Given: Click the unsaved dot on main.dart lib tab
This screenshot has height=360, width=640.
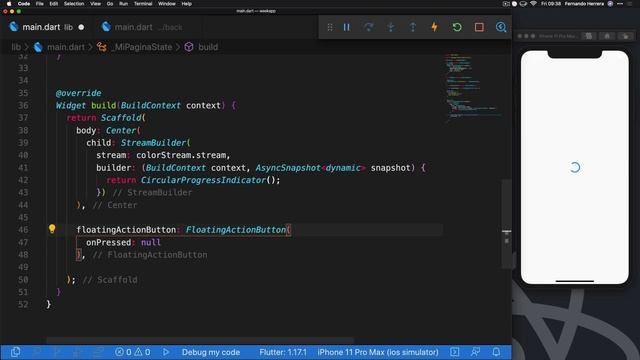Looking at the screenshot, I should [x=81, y=27].
